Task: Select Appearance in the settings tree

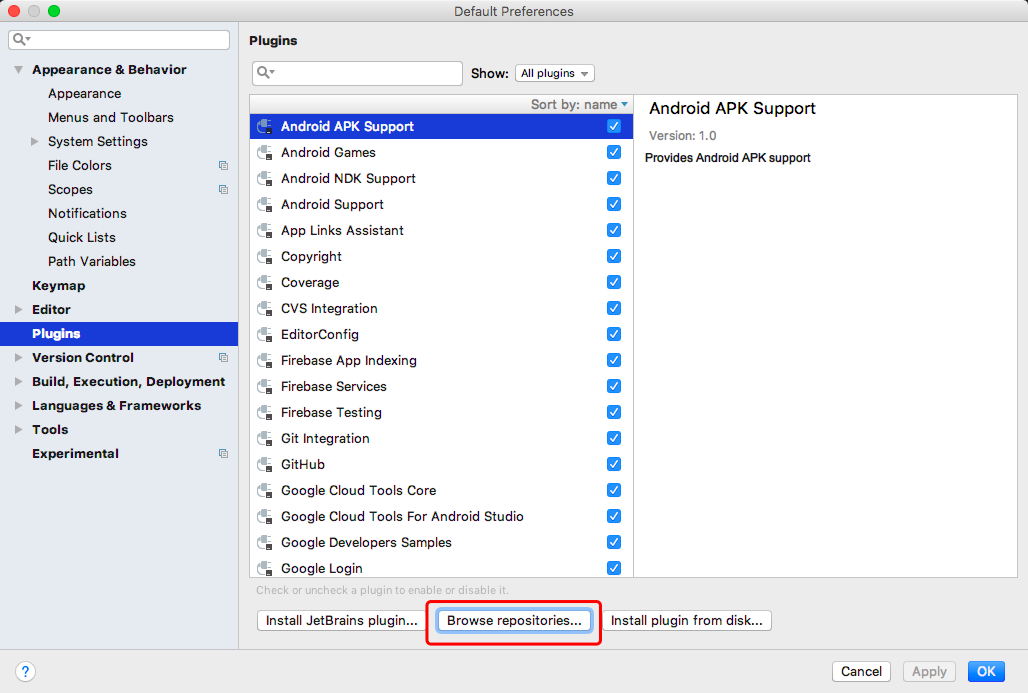Action: pos(85,94)
